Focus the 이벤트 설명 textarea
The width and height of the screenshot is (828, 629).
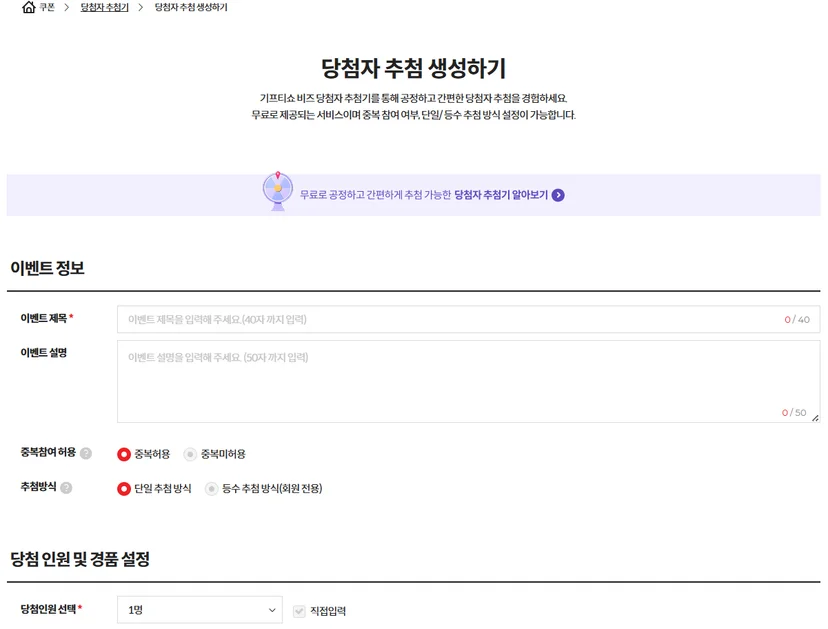468,381
